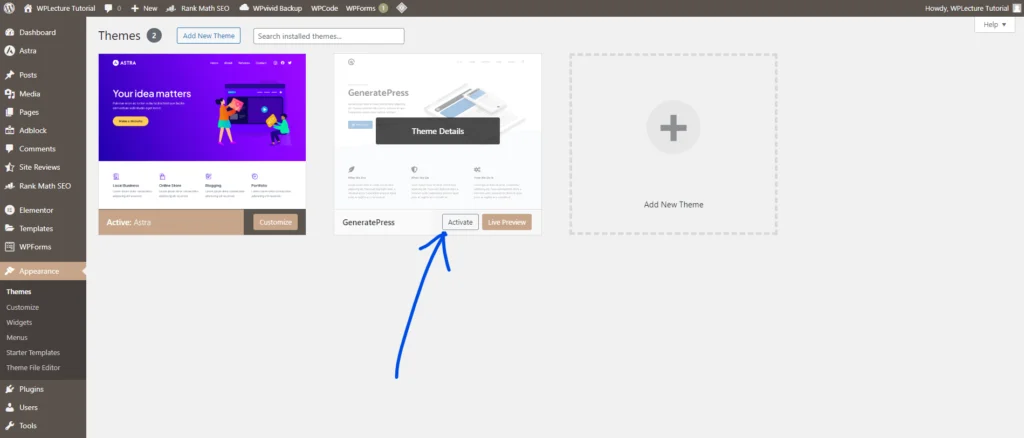Click the Comments bubble icon in sidebar

click(10, 149)
